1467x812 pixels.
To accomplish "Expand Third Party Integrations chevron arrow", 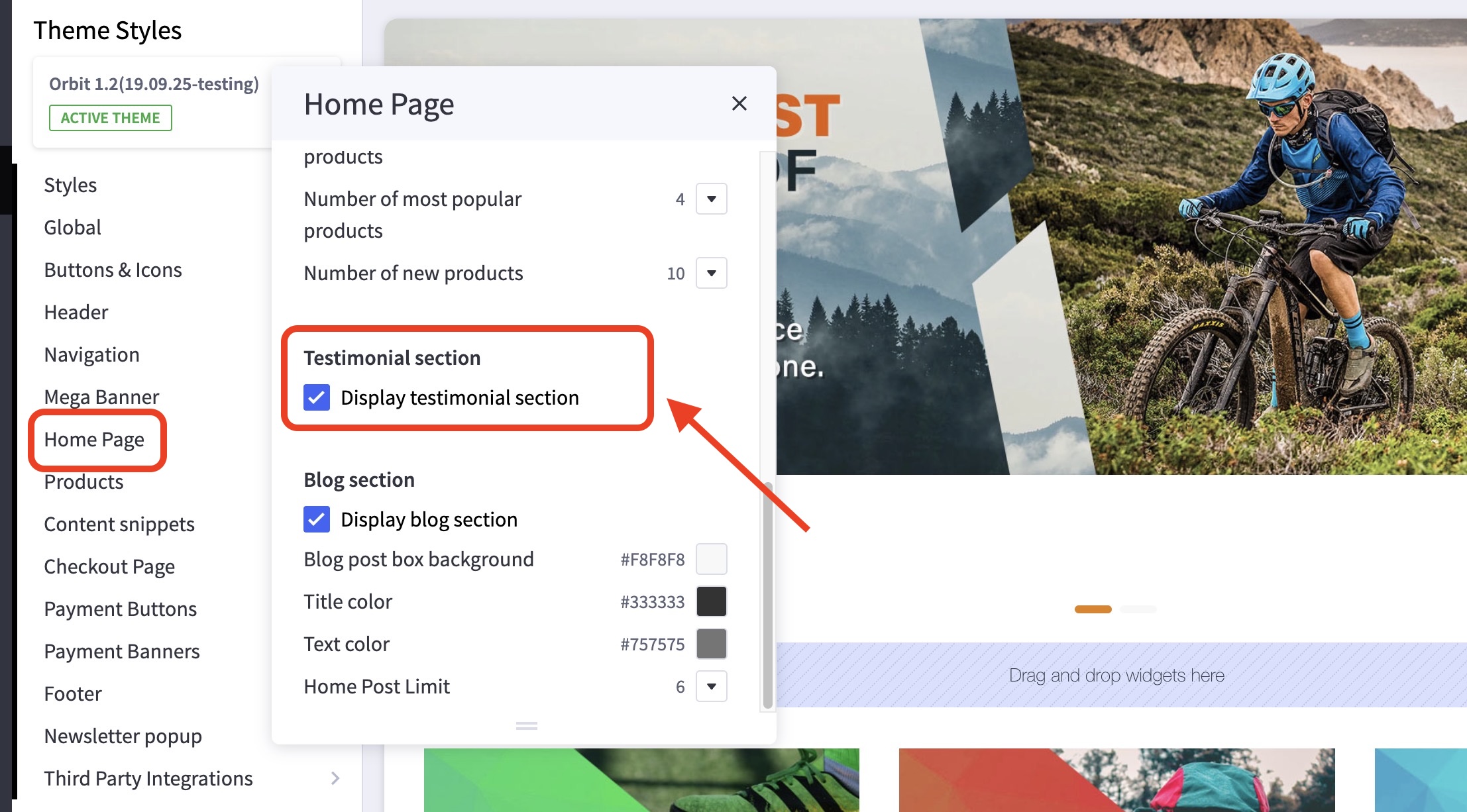I will tap(335, 778).
